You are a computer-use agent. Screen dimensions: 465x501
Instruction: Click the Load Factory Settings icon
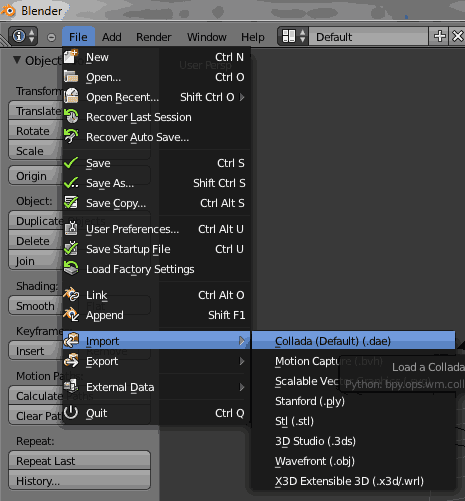pos(71,268)
